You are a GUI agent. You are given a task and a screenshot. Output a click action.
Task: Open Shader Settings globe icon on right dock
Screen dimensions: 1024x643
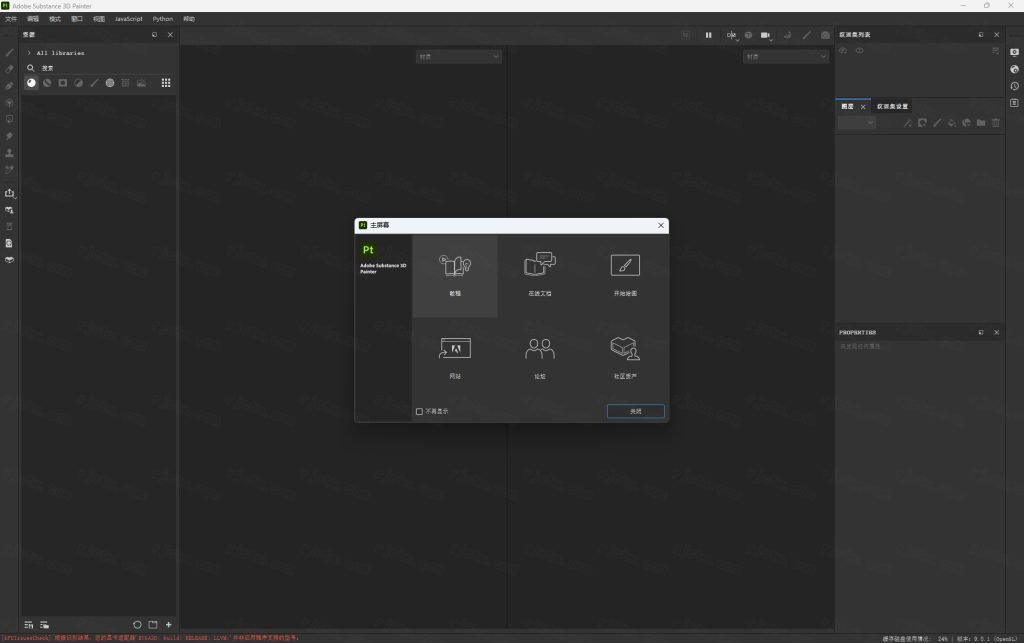[x=1014, y=69]
